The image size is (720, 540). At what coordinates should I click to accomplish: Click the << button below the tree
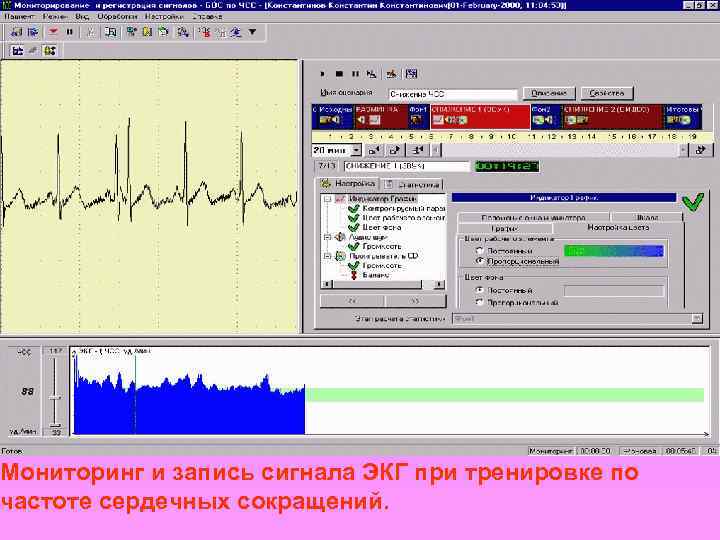352,301
